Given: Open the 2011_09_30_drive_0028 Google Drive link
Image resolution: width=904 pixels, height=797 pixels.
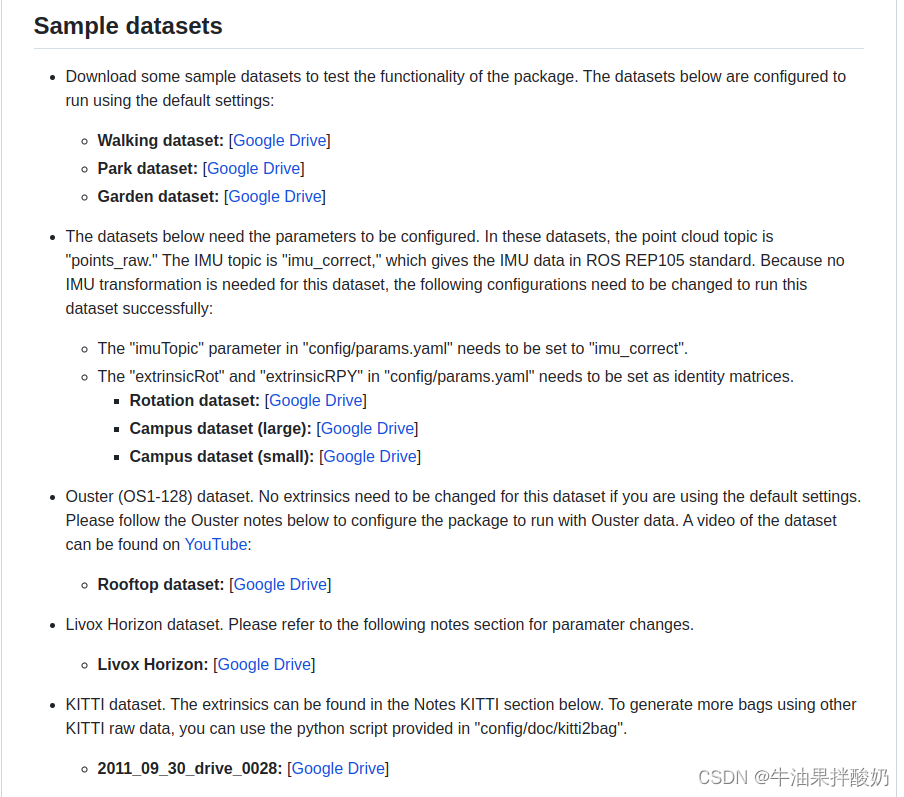Looking at the screenshot, I should pos(338,769).
